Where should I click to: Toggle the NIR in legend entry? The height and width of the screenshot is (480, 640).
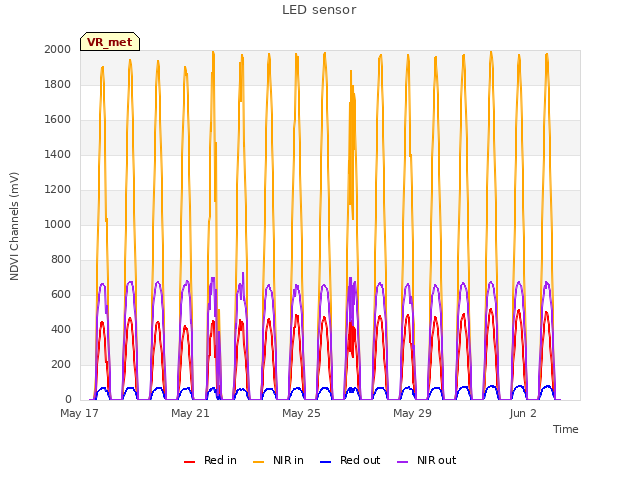click(x=278, y=460)
